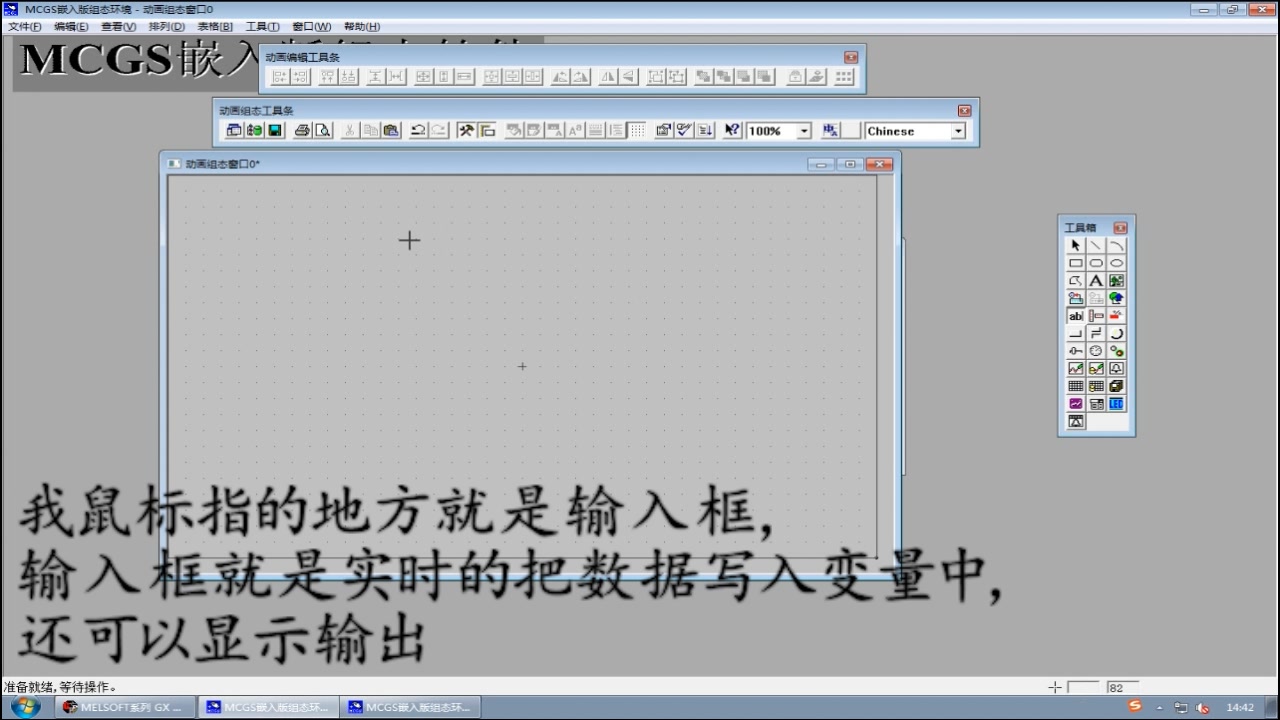This screenshot has height=720, width=1280.
Task: Select the circular arc gauge tool
Action: [1116, 333]
